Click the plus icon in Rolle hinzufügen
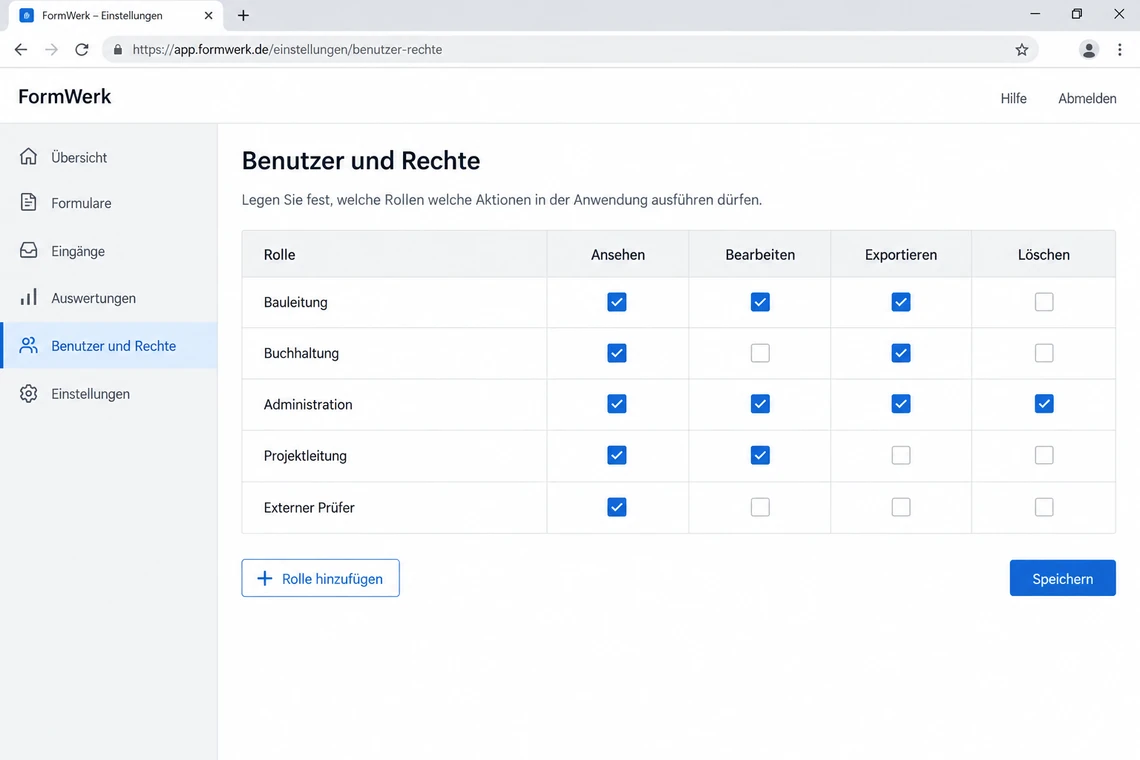Image resolution: width=1140 pixels, height=760 pixels. (x=265, y=578)
